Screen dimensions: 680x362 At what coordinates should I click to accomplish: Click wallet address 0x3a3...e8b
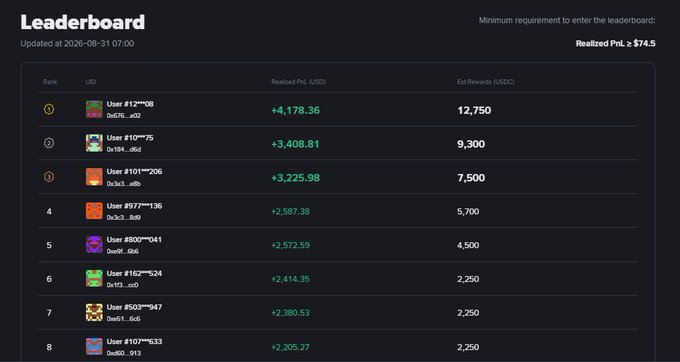(x=124, y=183)
